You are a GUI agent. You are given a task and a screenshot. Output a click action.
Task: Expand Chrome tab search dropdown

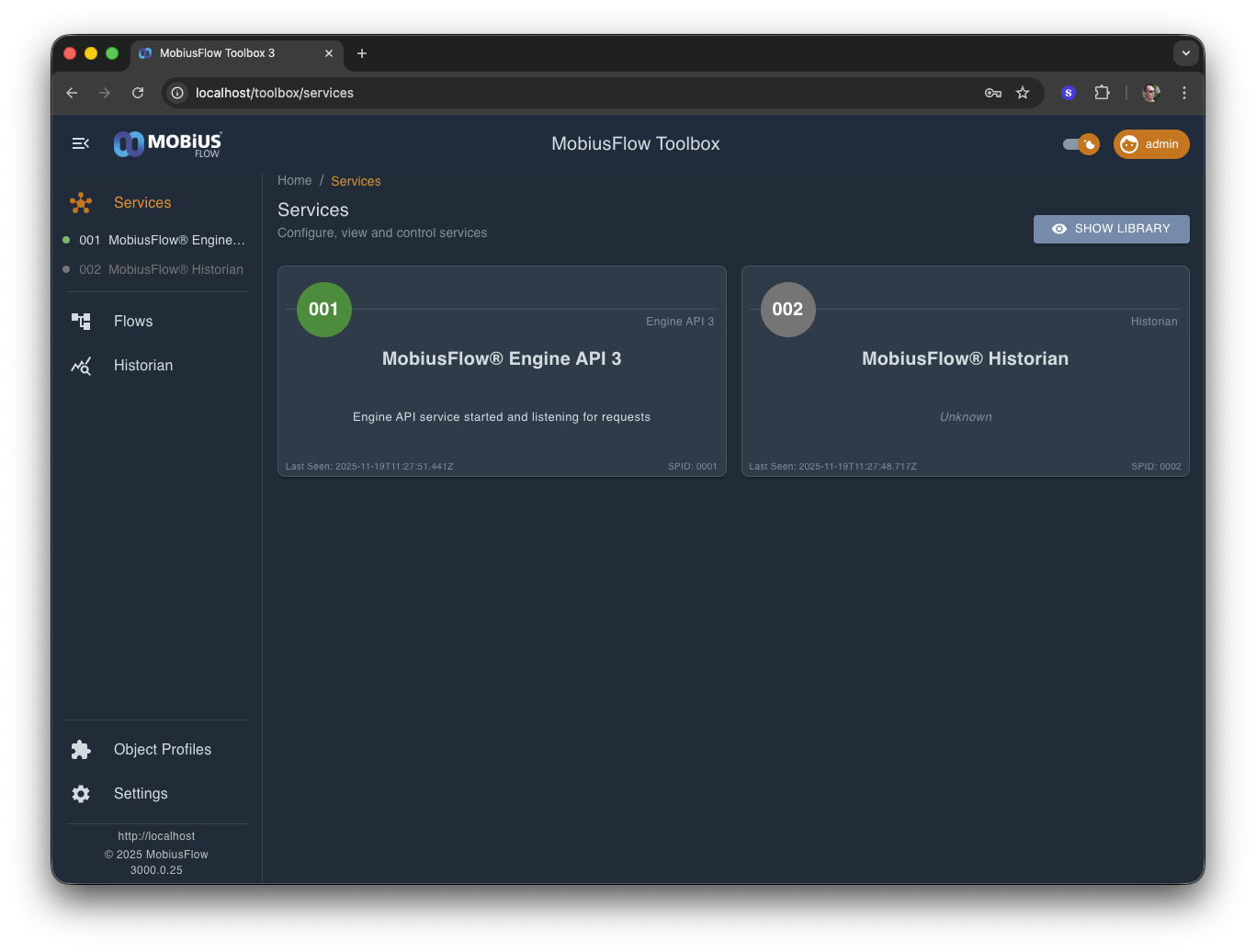pos(1185,53)
